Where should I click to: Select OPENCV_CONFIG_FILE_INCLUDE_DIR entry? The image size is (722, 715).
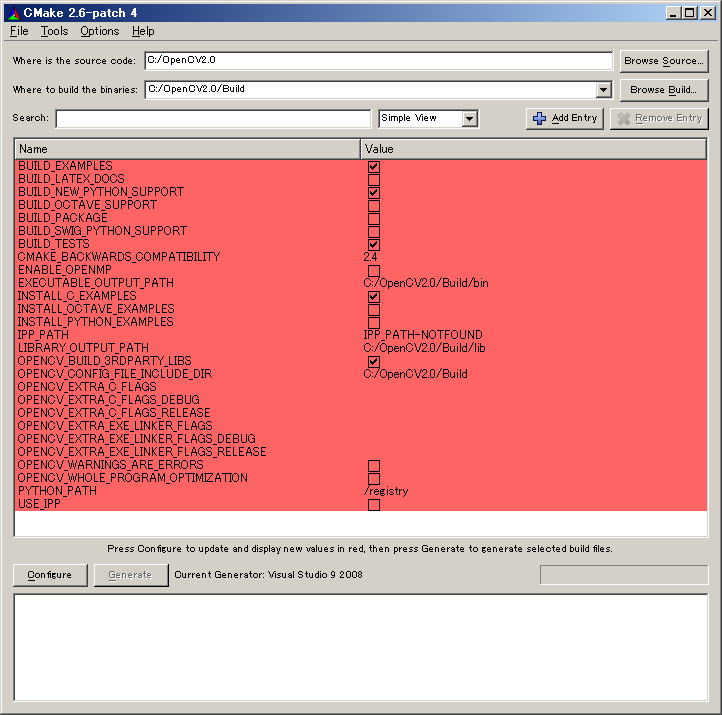115,374
